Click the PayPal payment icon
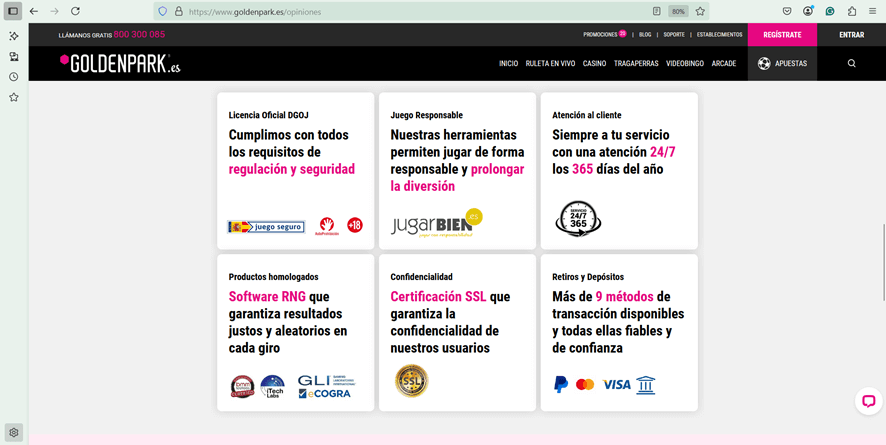Viewport: 886px width, 445px height. click(561, 385)
